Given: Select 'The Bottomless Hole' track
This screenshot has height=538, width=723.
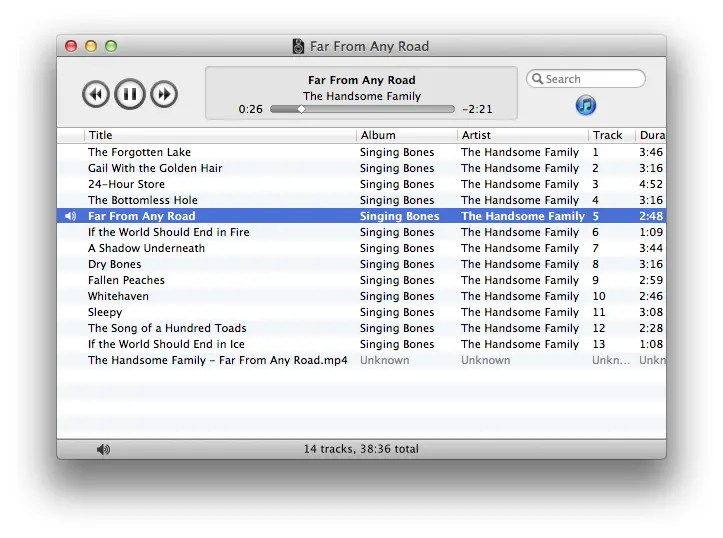Looking at the screenshot, I should pos(362,200).
